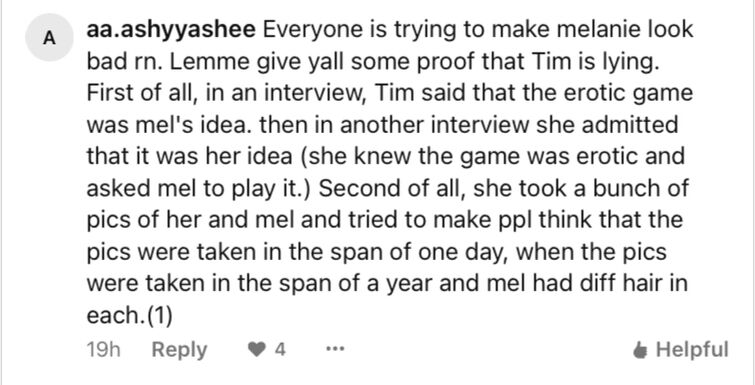View who liked via the 4 count

point(280,349)
